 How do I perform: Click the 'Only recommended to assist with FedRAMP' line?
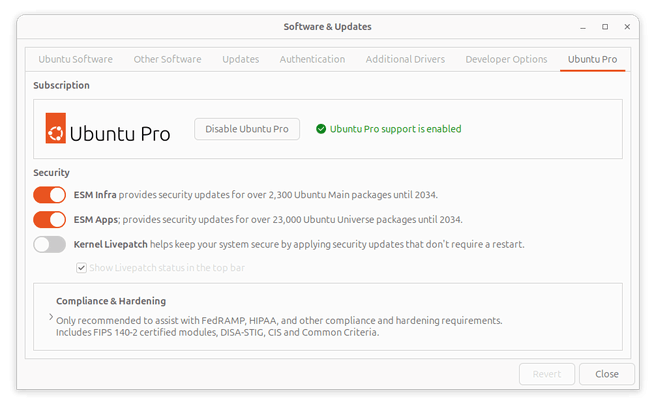[279, 321]
